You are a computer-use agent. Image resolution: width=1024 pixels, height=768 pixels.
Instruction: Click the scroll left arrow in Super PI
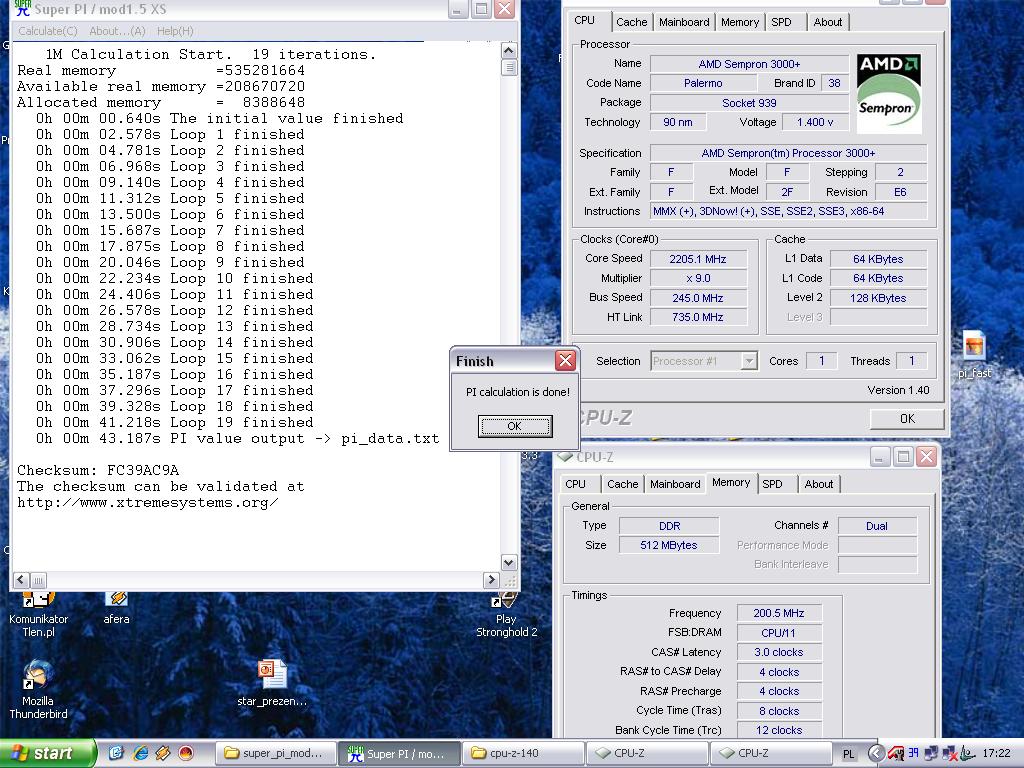coord(21,580)
